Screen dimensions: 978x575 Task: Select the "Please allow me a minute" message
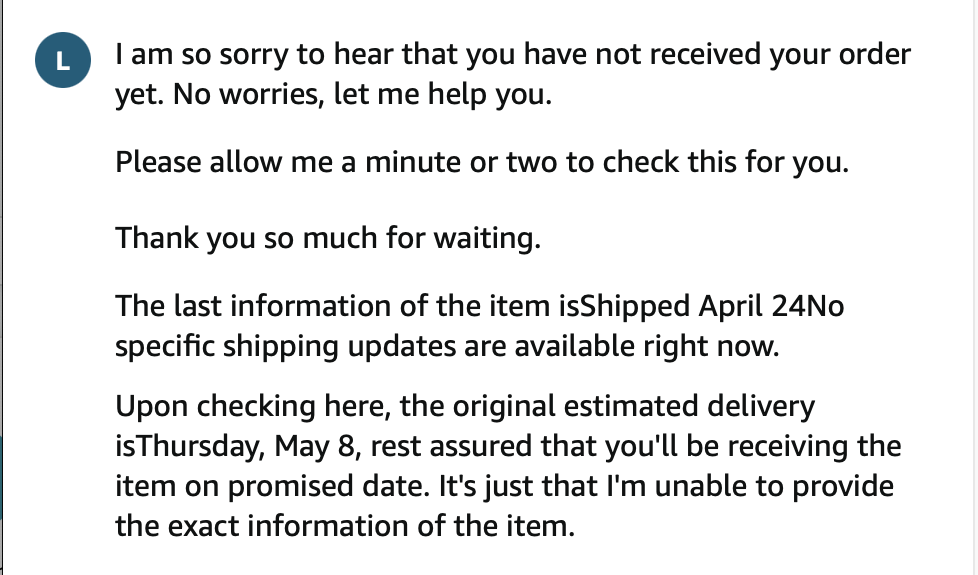pos(482,162)
